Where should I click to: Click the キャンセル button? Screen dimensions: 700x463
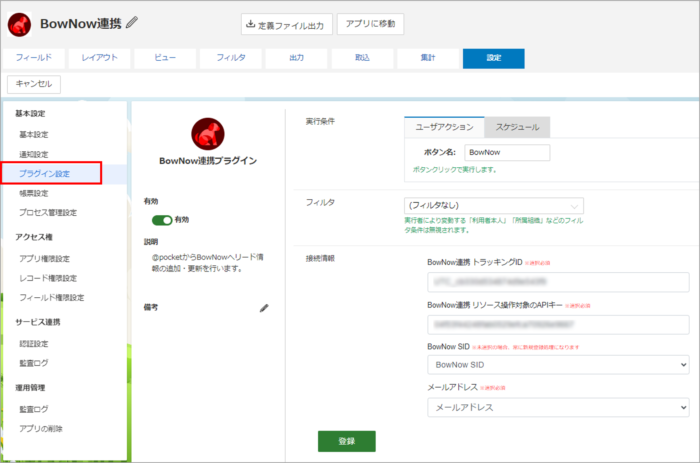point(34,84)
